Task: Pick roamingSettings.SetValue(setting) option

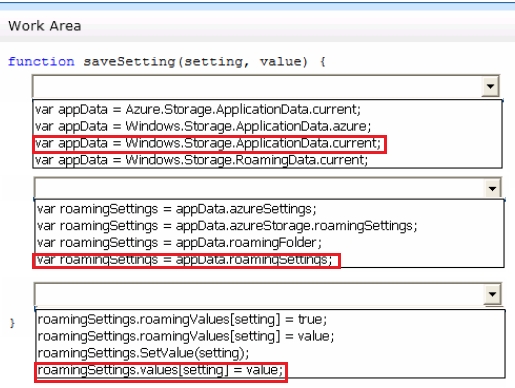Action: pos(143,353)
